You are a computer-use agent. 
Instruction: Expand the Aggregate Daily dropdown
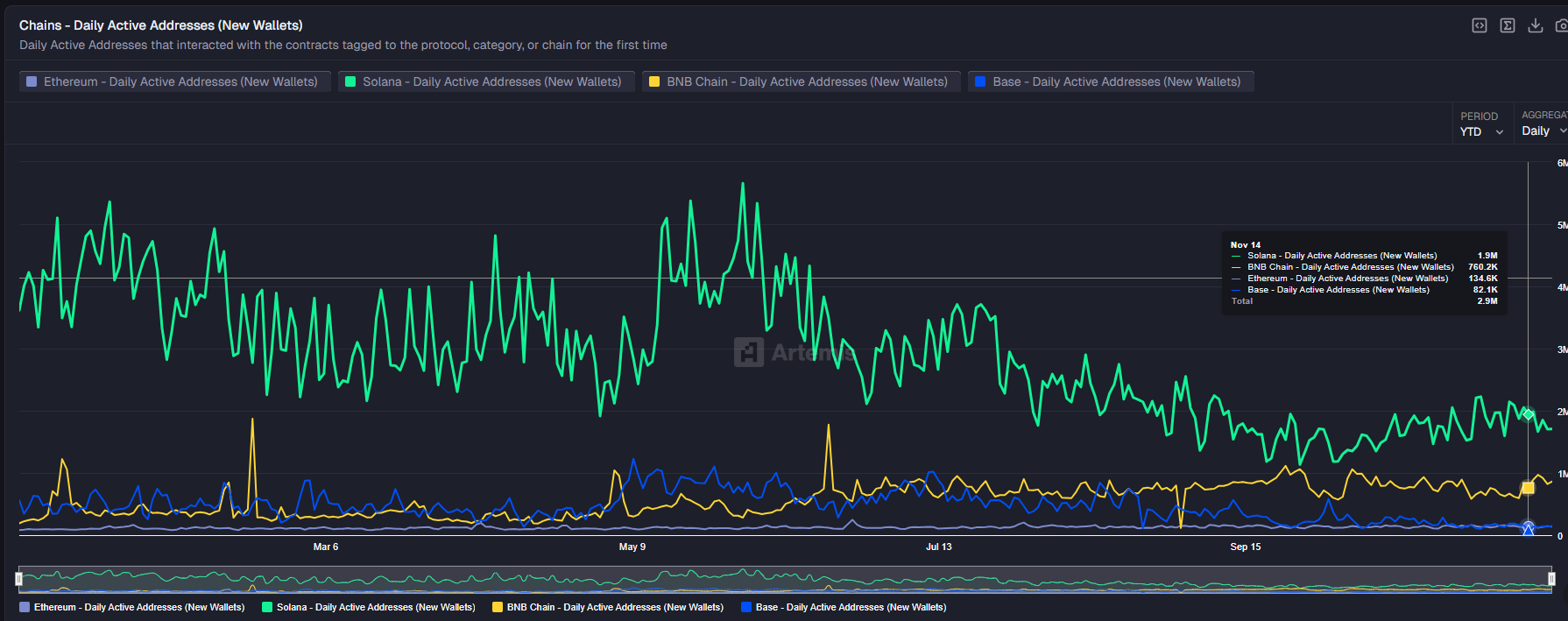click(1543, 131)
